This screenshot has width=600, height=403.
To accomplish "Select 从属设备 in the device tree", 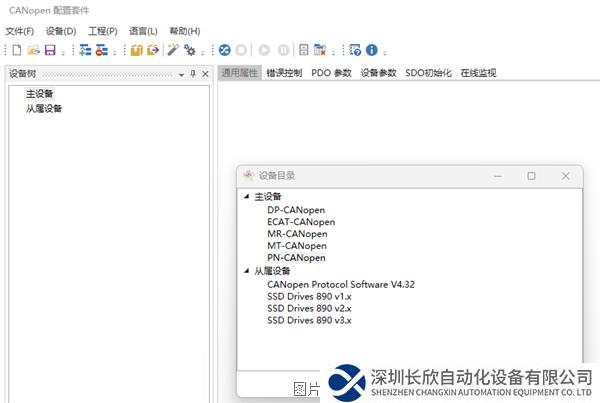I will point(44,108).
